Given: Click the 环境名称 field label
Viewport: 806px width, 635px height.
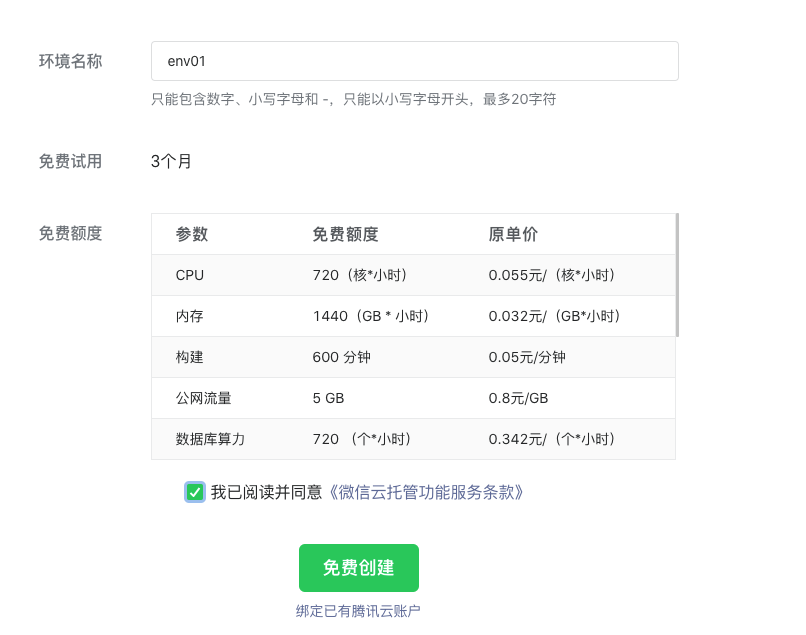Looking at the screenshot, I should coord(70,61).
